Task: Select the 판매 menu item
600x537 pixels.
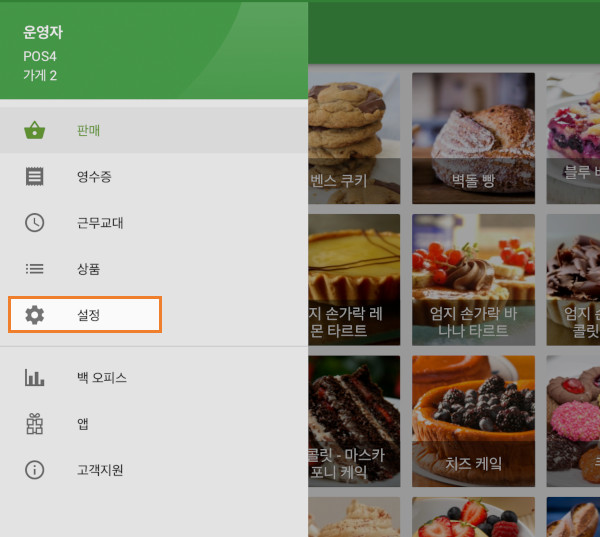Action: pyautogui.click(x=154, y=130)
